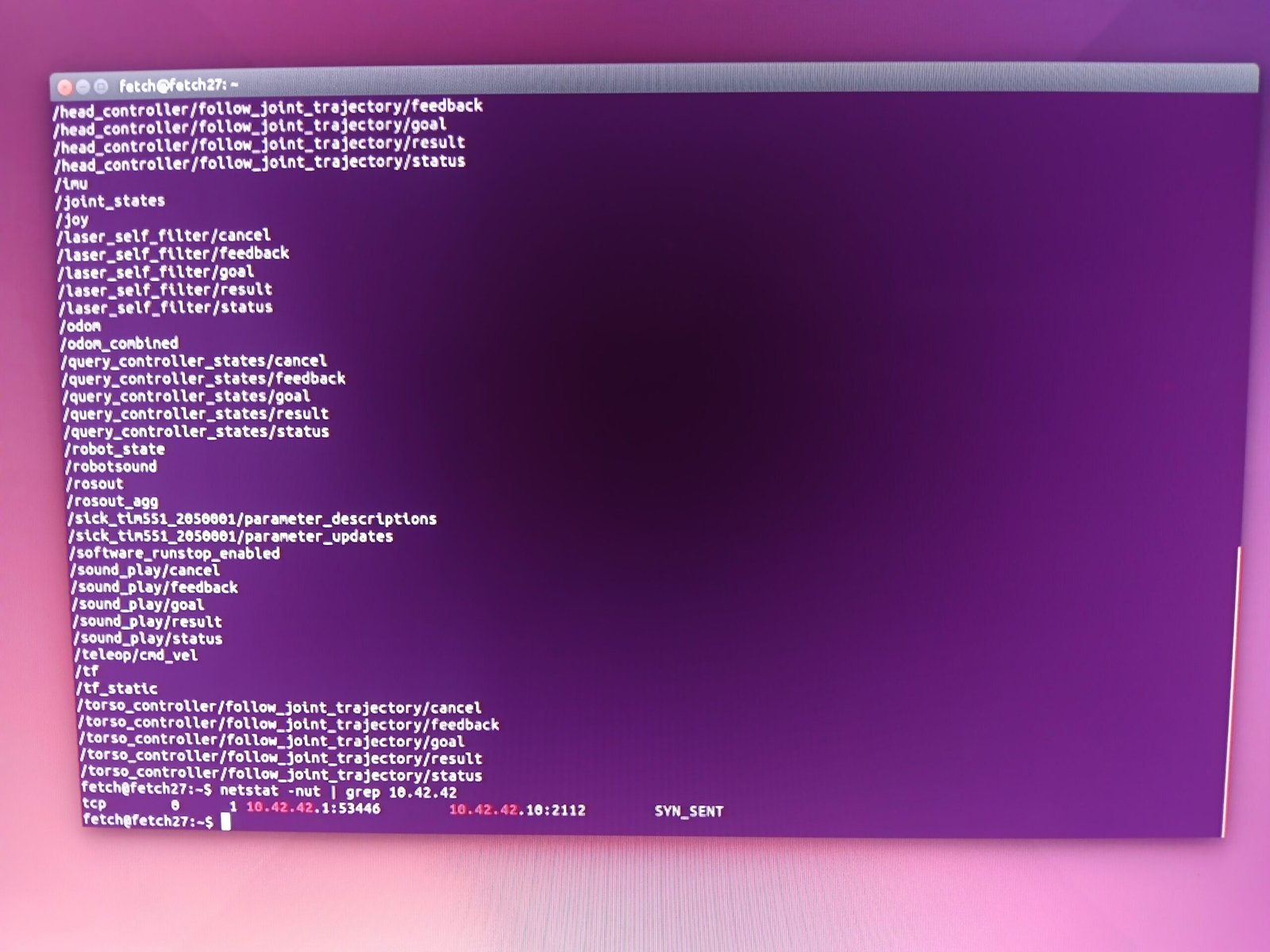Select /head_controller/follow_joint_trajectory/feedback line
The image size is (1270, 952).
click(267, 108)
